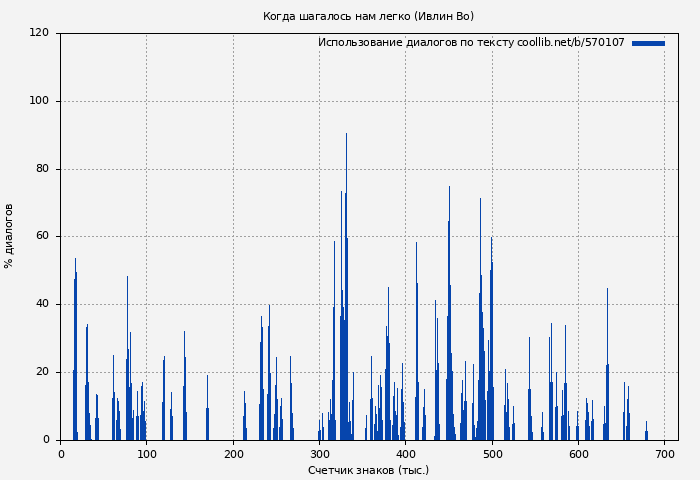Click the y-axis label "% диалогов"
The height and width of the screenshot is (480, 700).
coord(10,236)
